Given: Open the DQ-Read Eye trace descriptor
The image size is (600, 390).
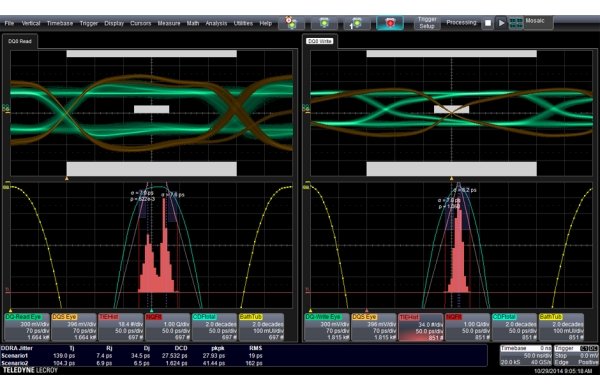Looking at the screenshot, I should tap(27, 327).
